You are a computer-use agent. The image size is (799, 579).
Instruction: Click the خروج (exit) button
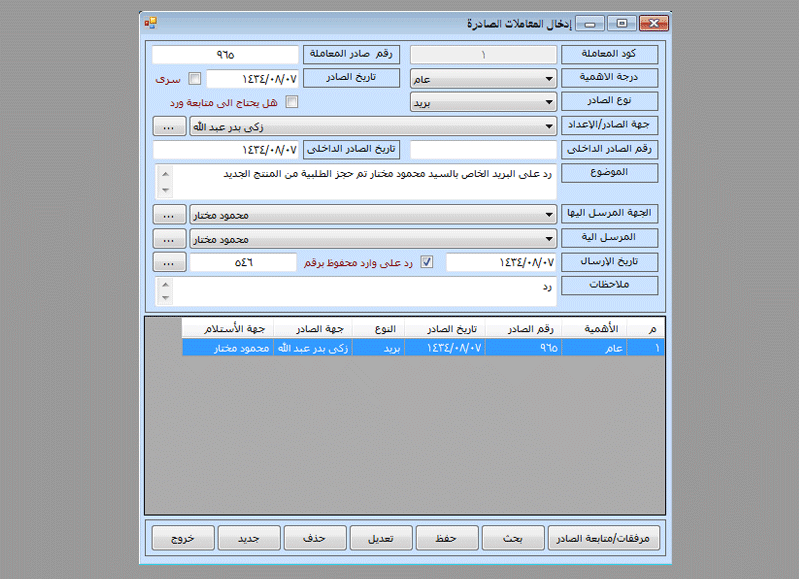(x=183, y=538)
